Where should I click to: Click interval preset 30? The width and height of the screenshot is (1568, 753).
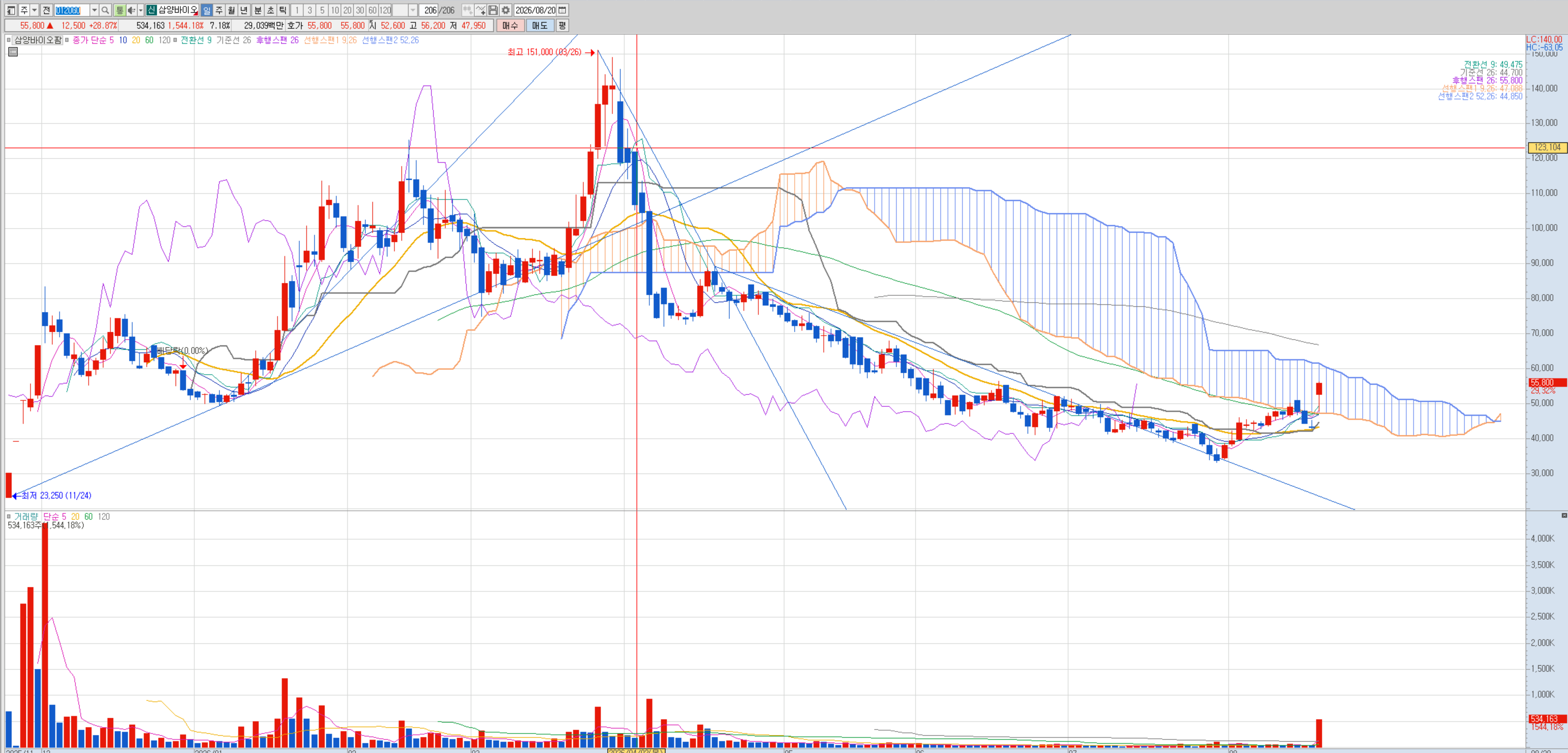coord(360,11)
